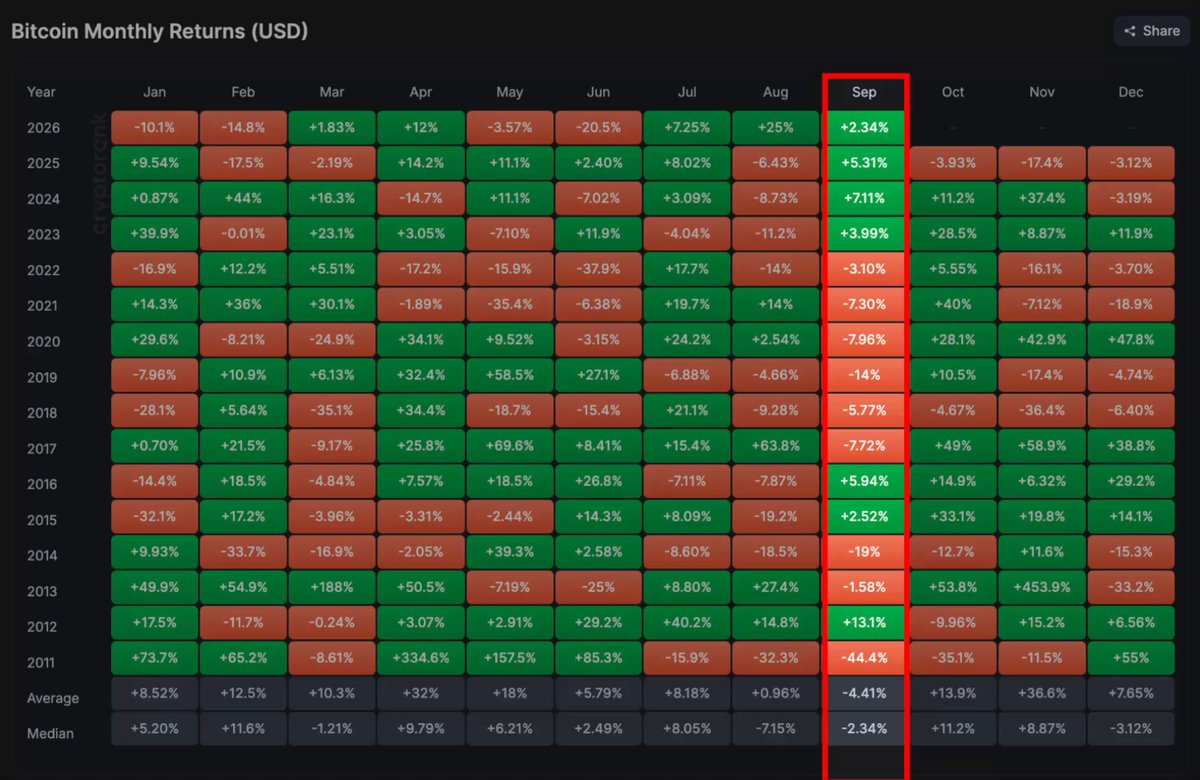
Task: Select the Median row label
Action: point(50,733)
